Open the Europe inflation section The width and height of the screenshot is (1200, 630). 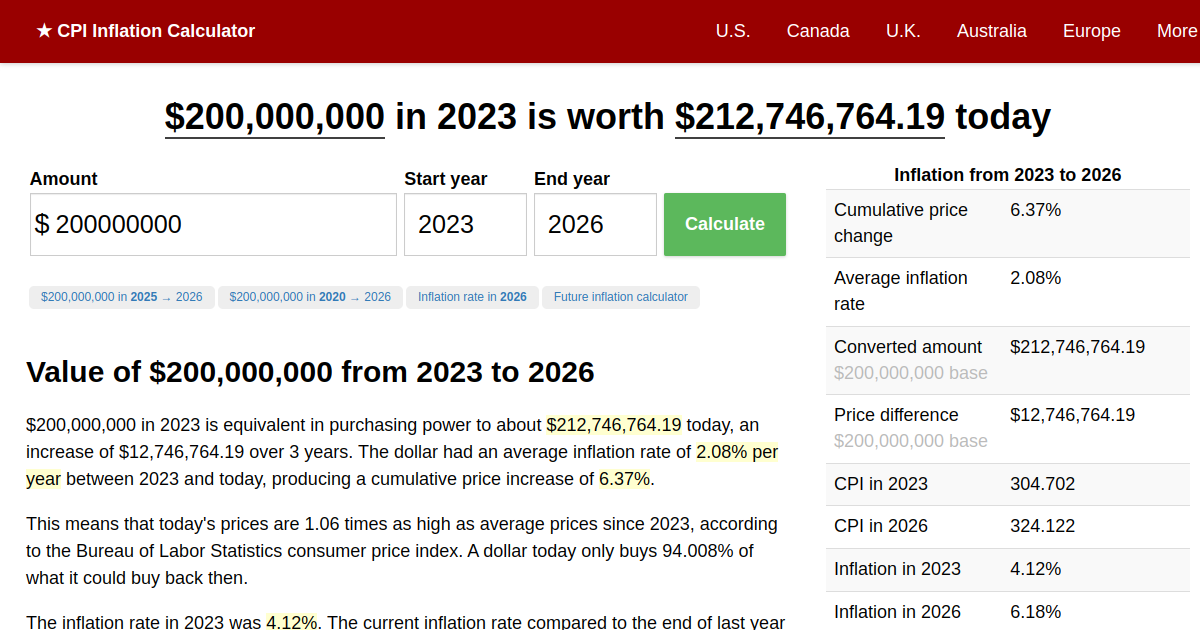(1091, 31)
